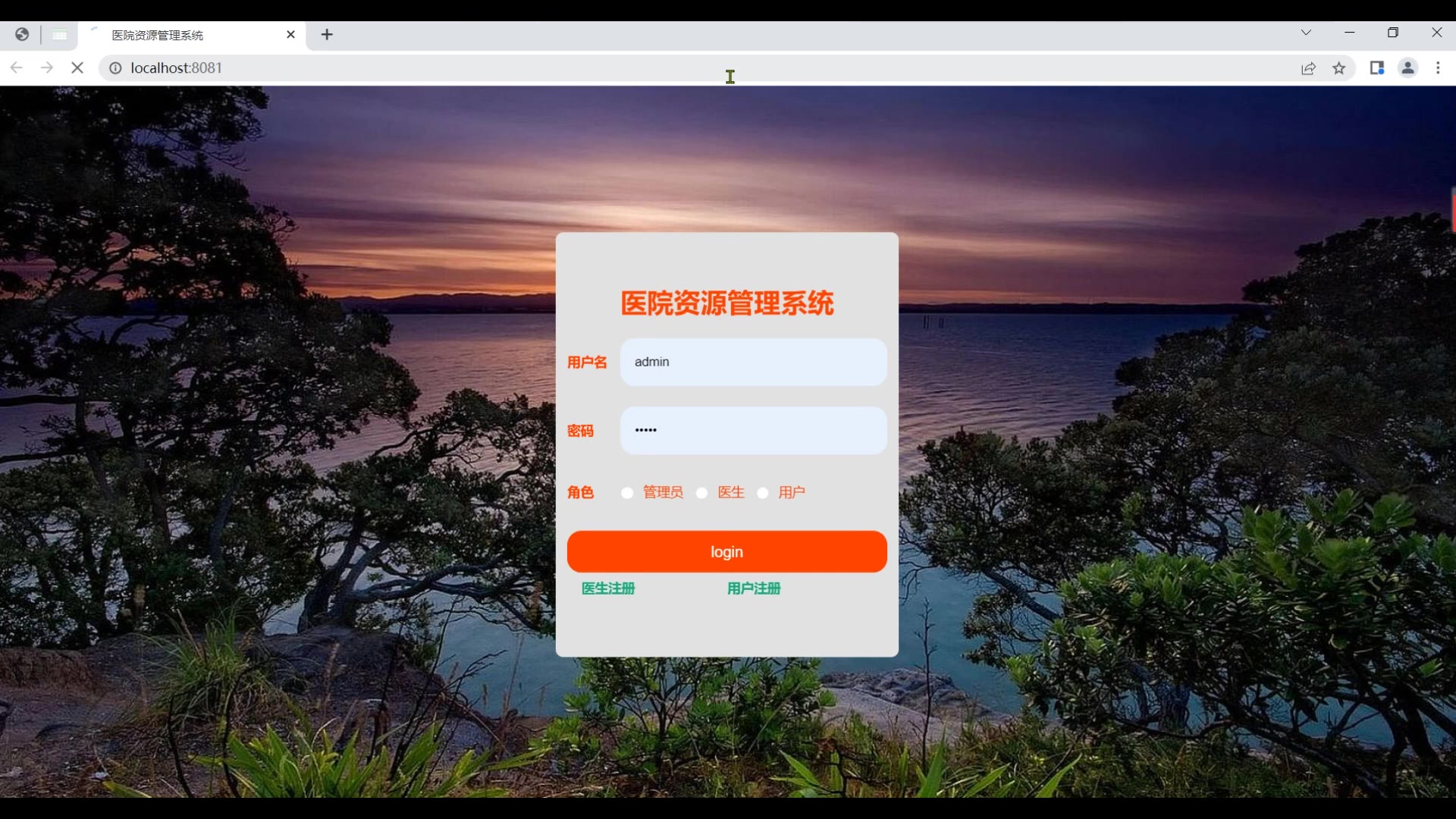The image size is (1456, 819).
Task: Minimize the browser window
Action: tap(1350, 32)
